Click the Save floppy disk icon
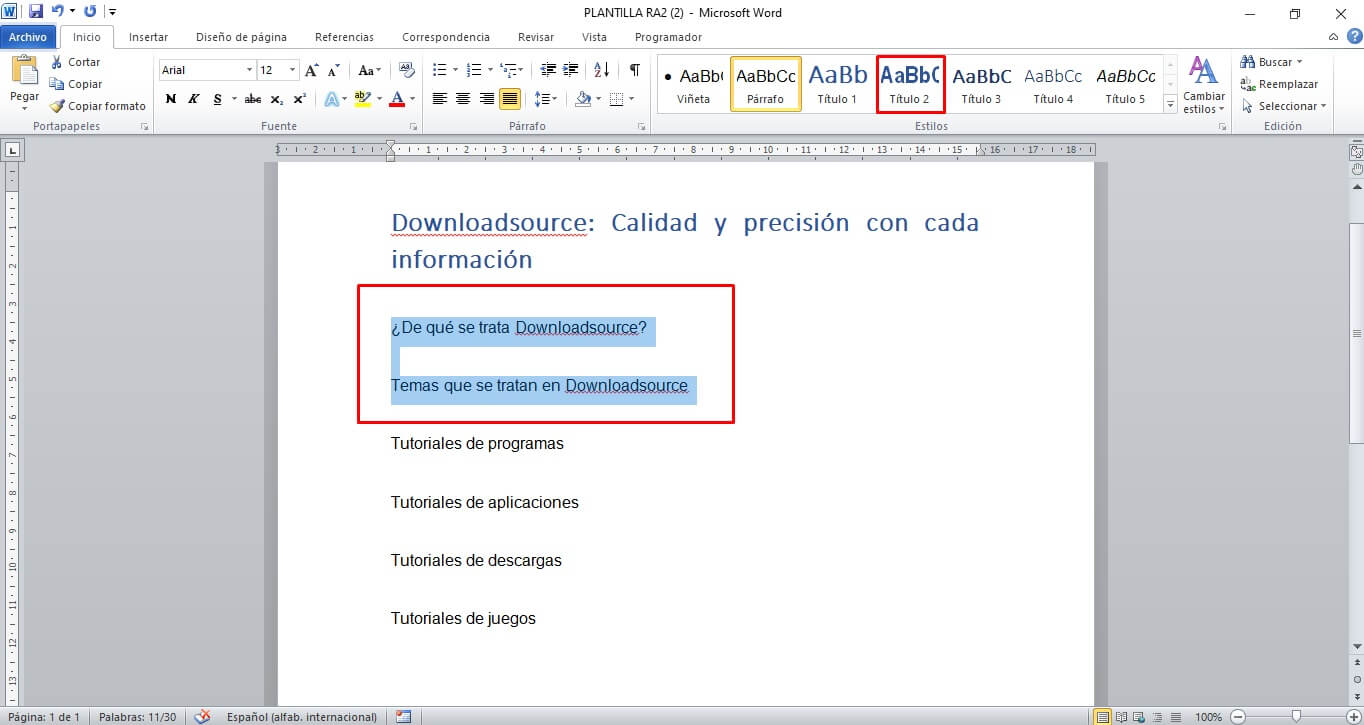The image size is (1364, 725). [36, 12]
